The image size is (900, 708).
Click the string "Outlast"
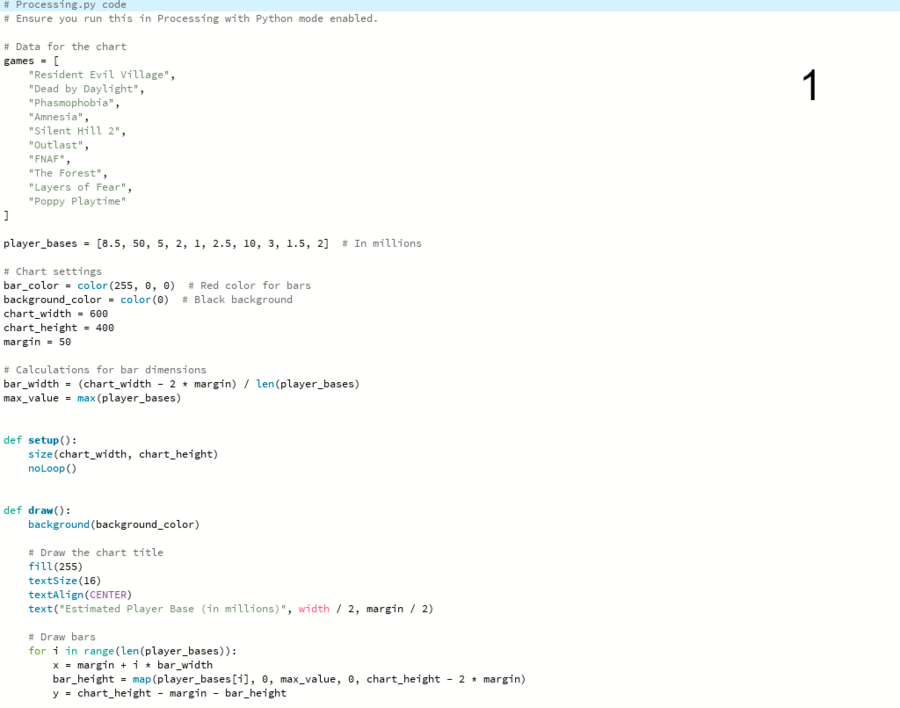tap(56, 145)
